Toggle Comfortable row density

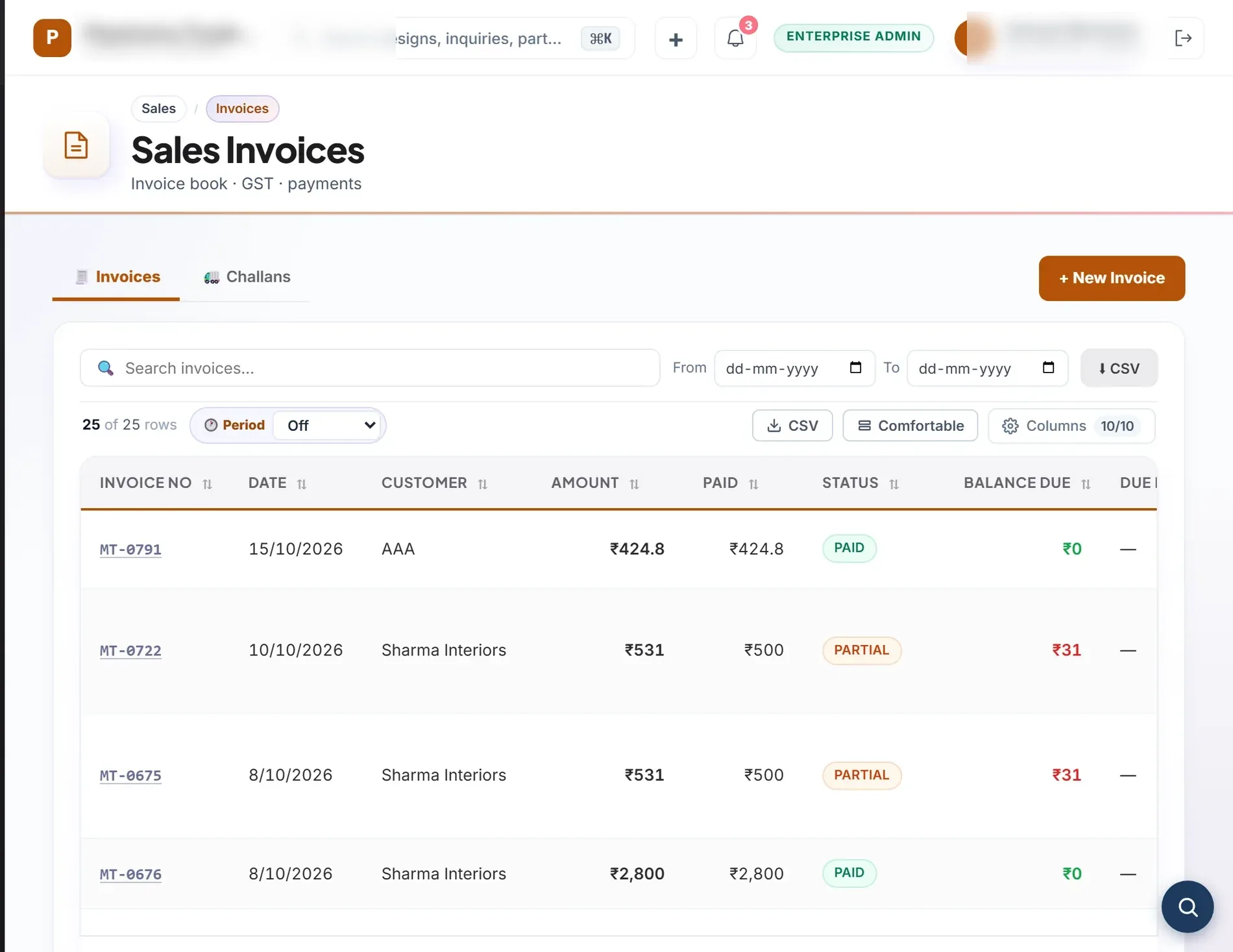tap(910, 426)
